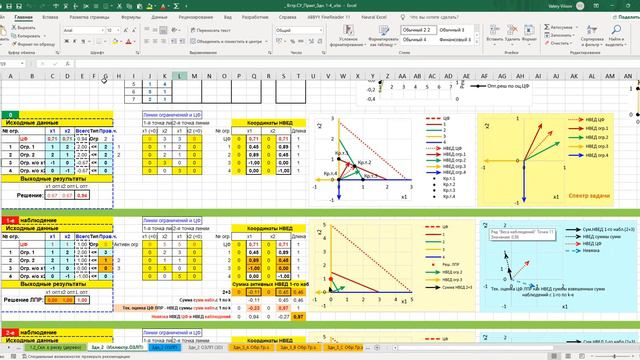Toggle underline formatting
This screenshot has width=640, height=360.
pos(83,41)
